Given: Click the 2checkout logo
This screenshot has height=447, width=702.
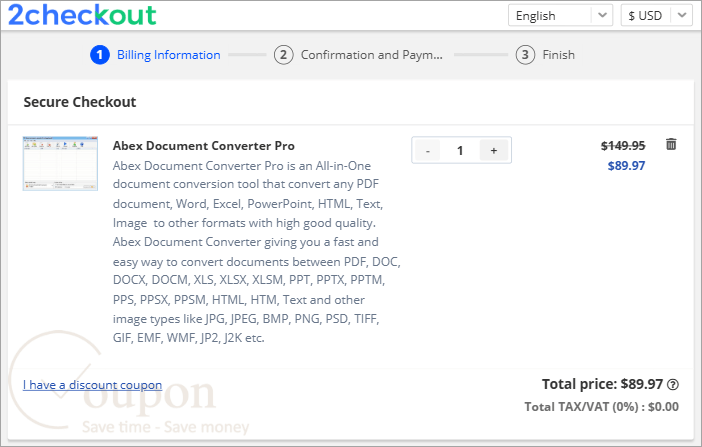Looking at the screenshot, I should pos(82,15).
